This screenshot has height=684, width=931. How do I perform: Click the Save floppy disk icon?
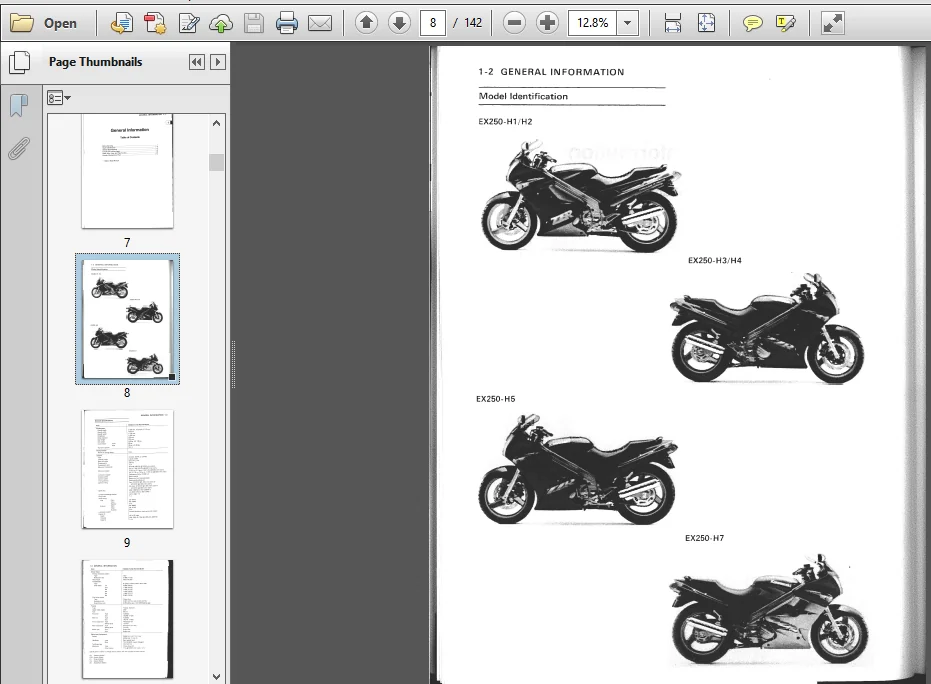coord(254,23)
